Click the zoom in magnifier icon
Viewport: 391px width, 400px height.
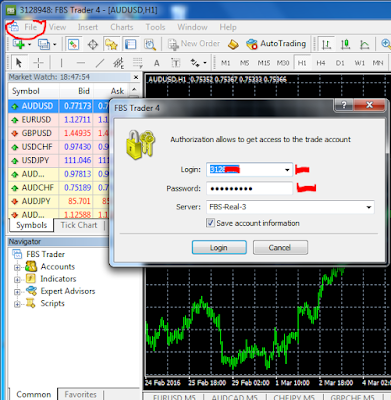point(386,44)
